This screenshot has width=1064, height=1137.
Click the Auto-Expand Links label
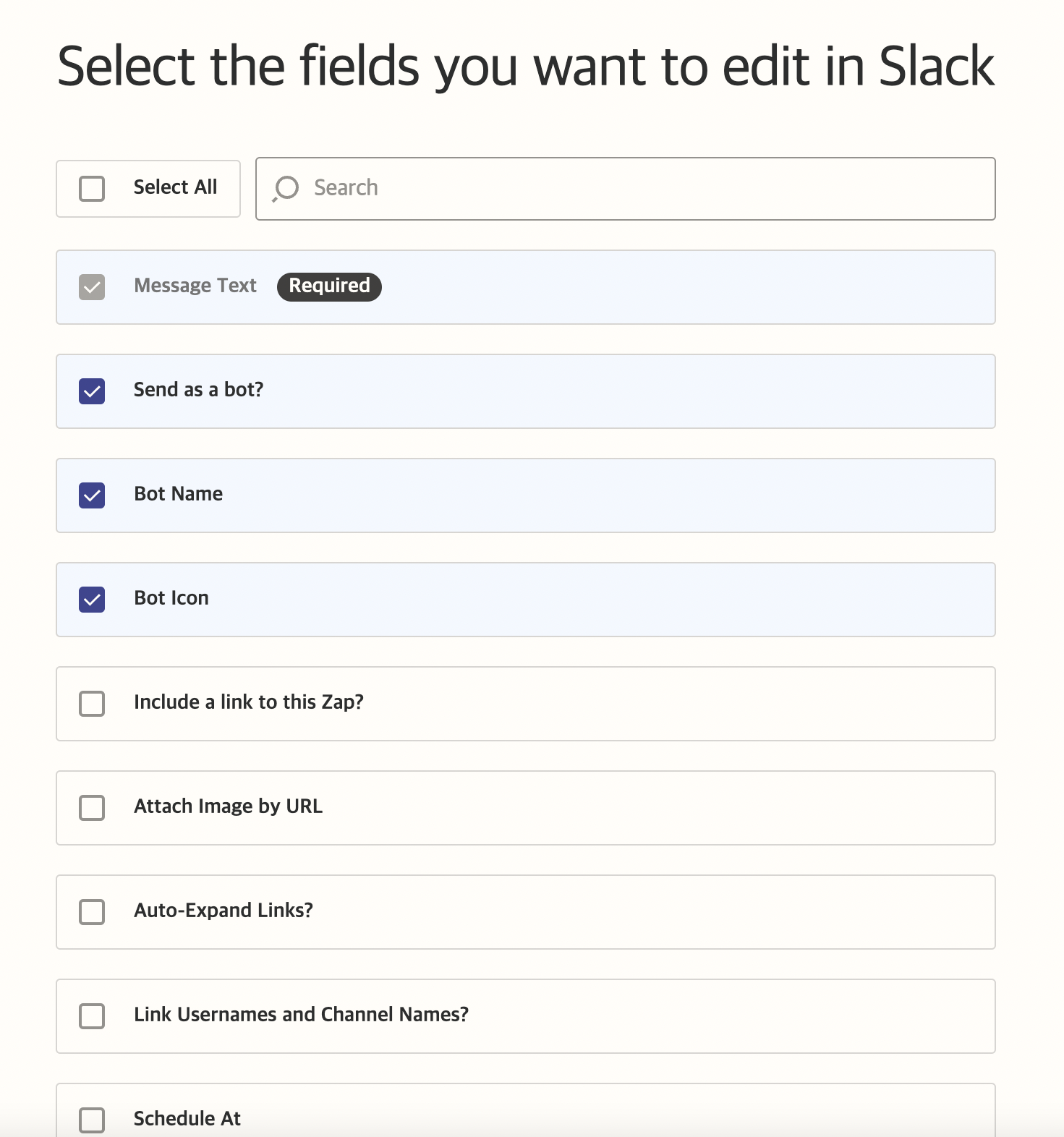[224, 911]
